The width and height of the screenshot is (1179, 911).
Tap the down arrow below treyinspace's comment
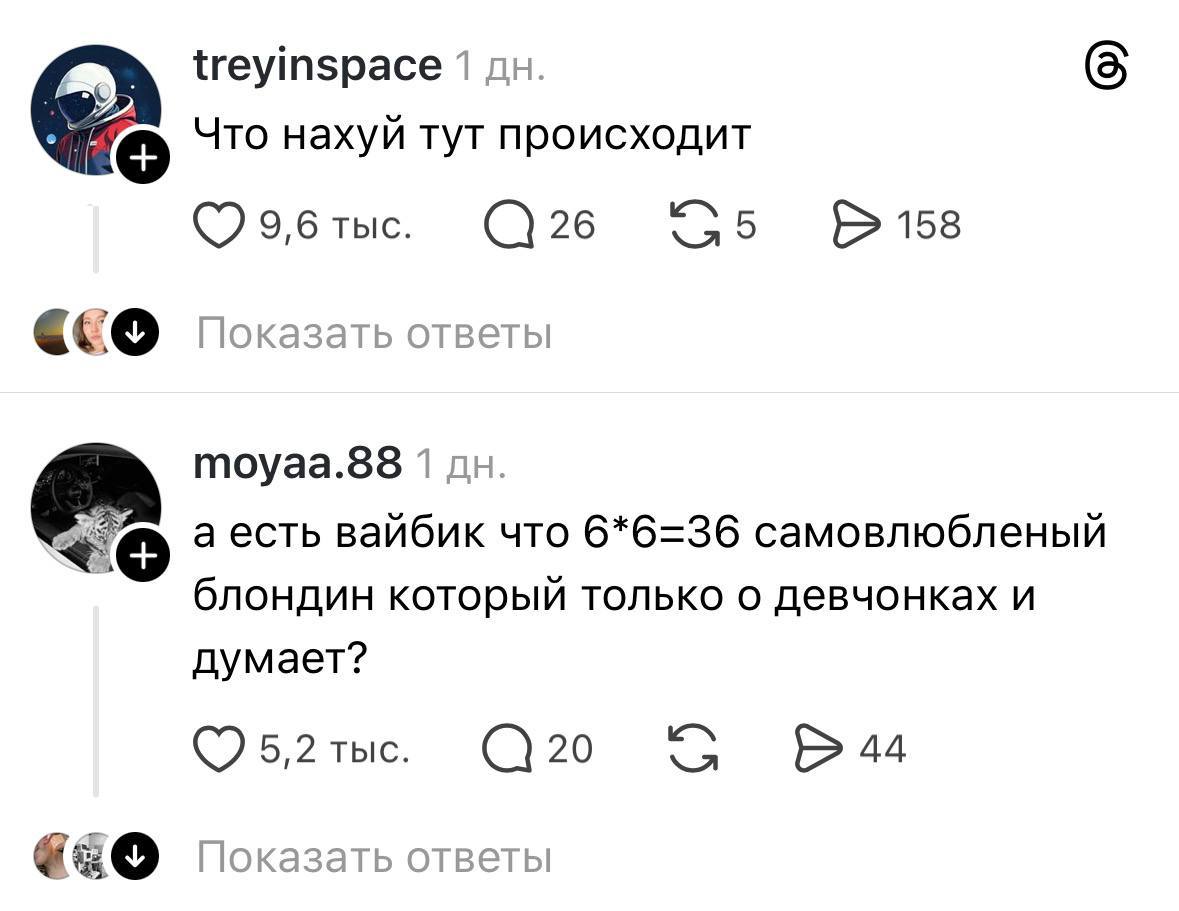click(132, 333)
